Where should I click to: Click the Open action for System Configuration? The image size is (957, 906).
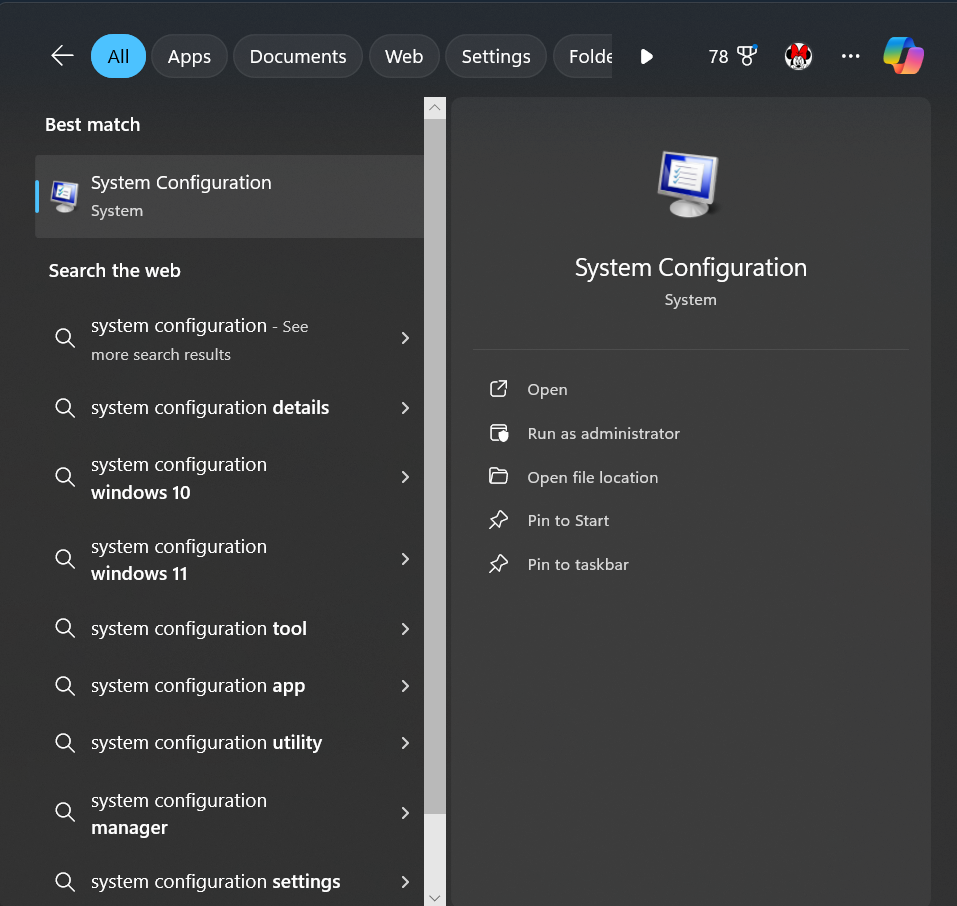[548, 389]
